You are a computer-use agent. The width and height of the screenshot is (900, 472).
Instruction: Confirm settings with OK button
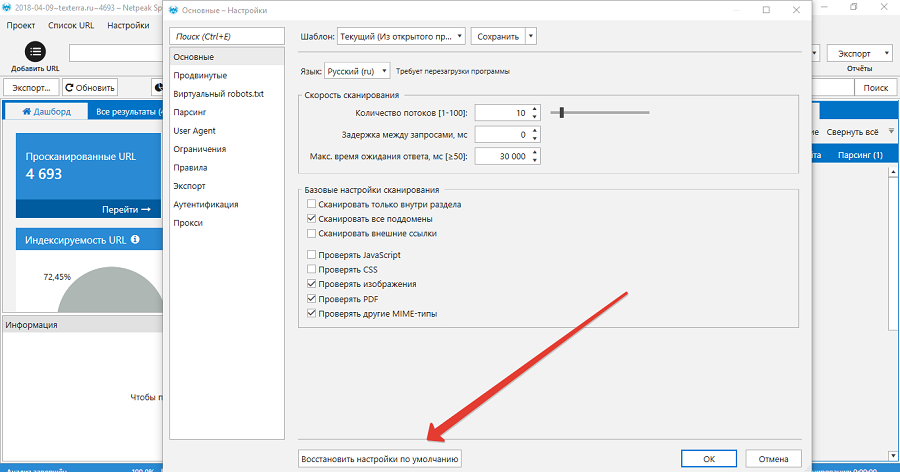click(x=709, y=459)
